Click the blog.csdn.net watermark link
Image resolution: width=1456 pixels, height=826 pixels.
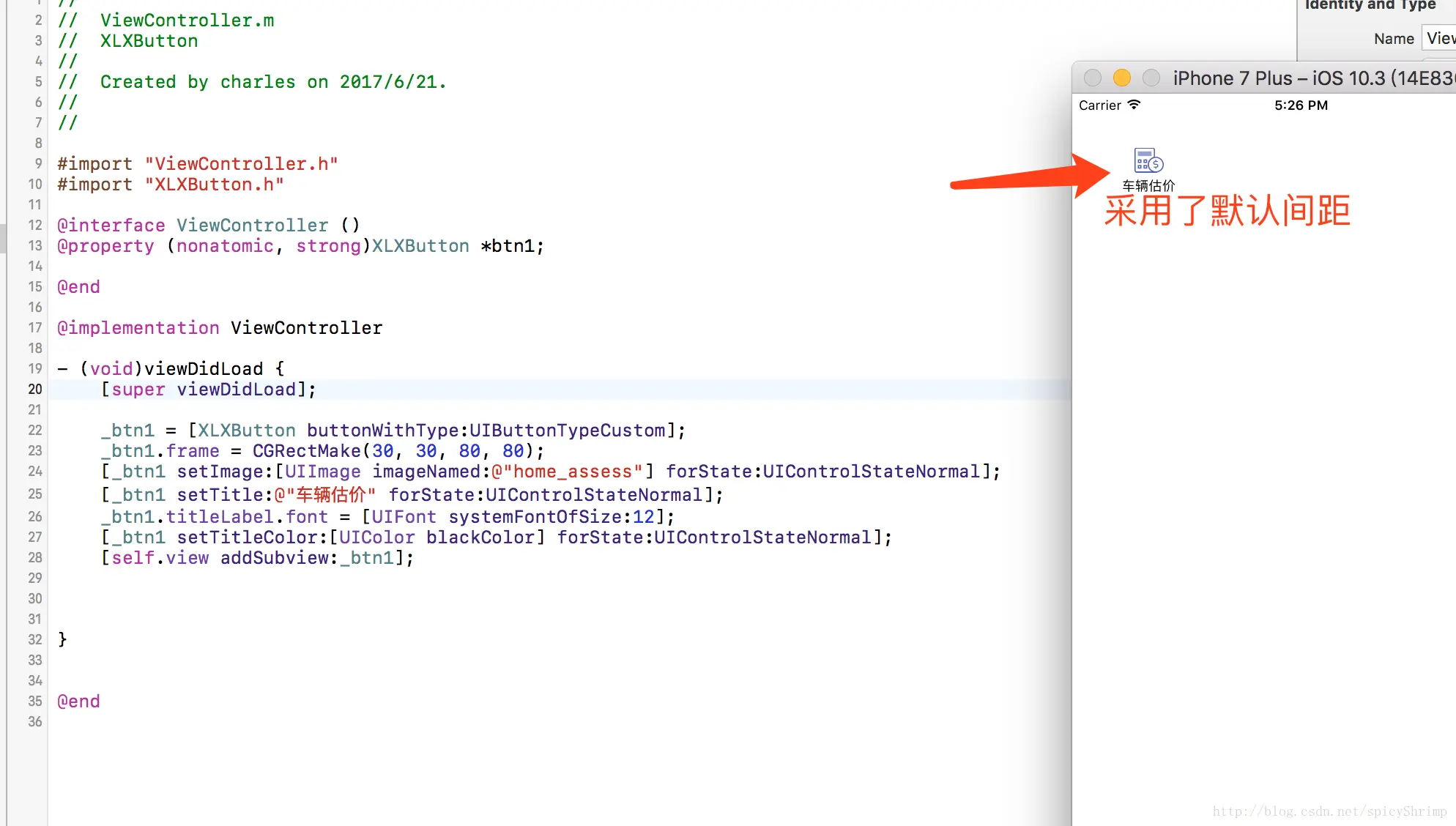tap(1329, 811)
